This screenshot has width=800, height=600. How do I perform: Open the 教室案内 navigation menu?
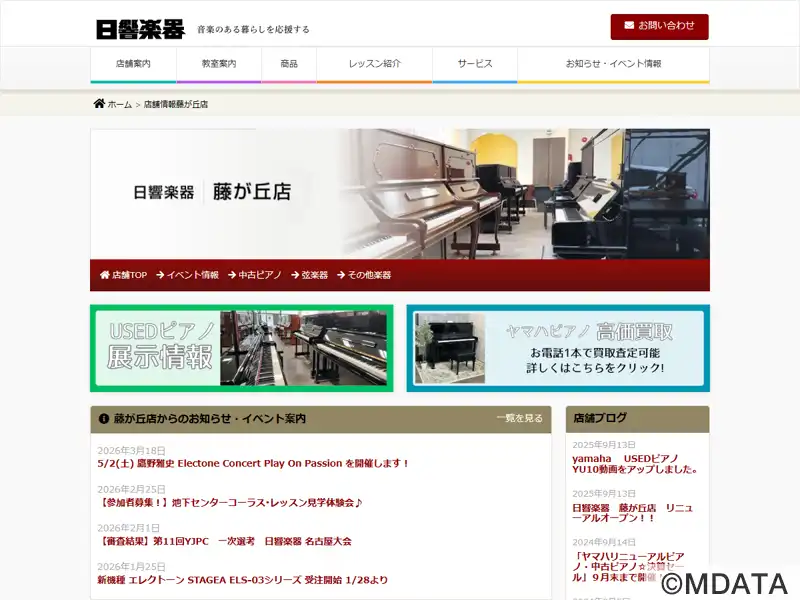pyautogui.click(x=219, y=64)
